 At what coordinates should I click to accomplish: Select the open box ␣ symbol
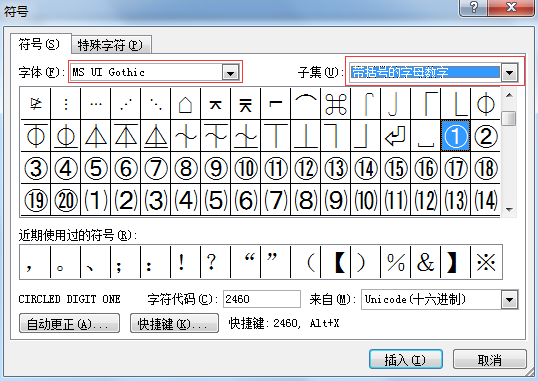click(x=425, y=136)
